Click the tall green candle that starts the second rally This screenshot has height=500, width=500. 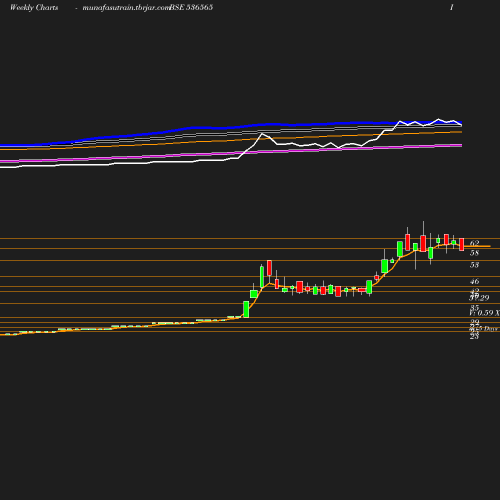point(369,287)
